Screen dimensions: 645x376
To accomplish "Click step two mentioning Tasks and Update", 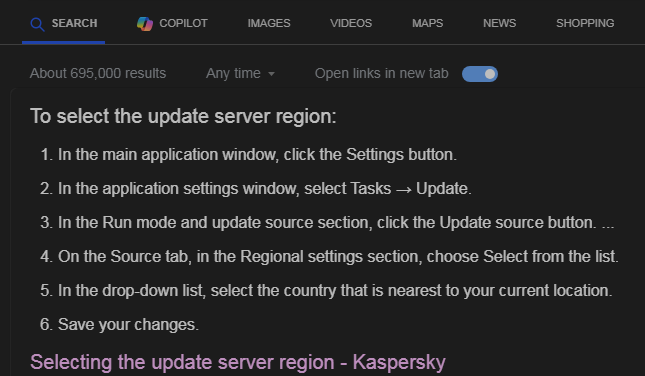I will 256,189.
